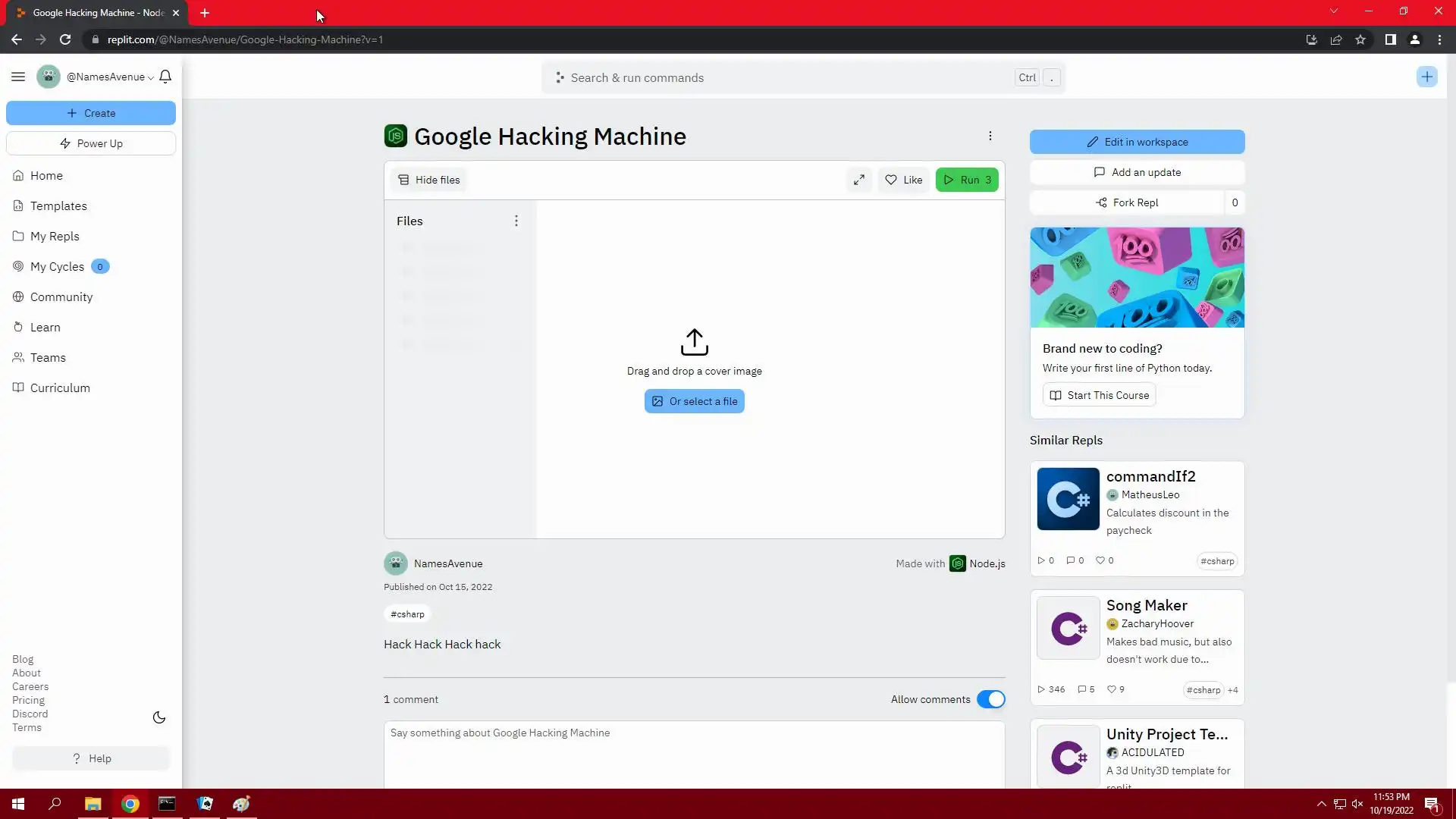Open Community in sidebar

coord(61,297)
